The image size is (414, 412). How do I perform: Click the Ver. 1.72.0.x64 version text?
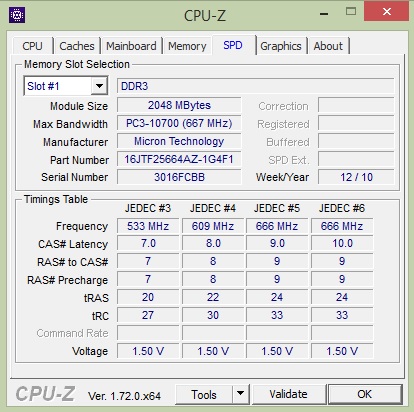click(x=124, y=396)
